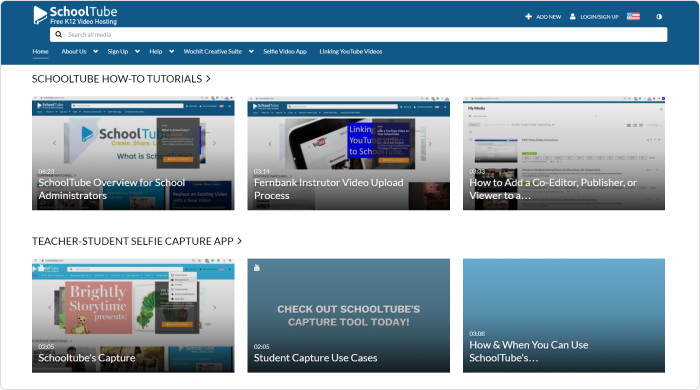Viewport: 700px width, 390px height.
Task: Open Schooltube's Capture video thumbnail
Action: click(x=133, y=315)
